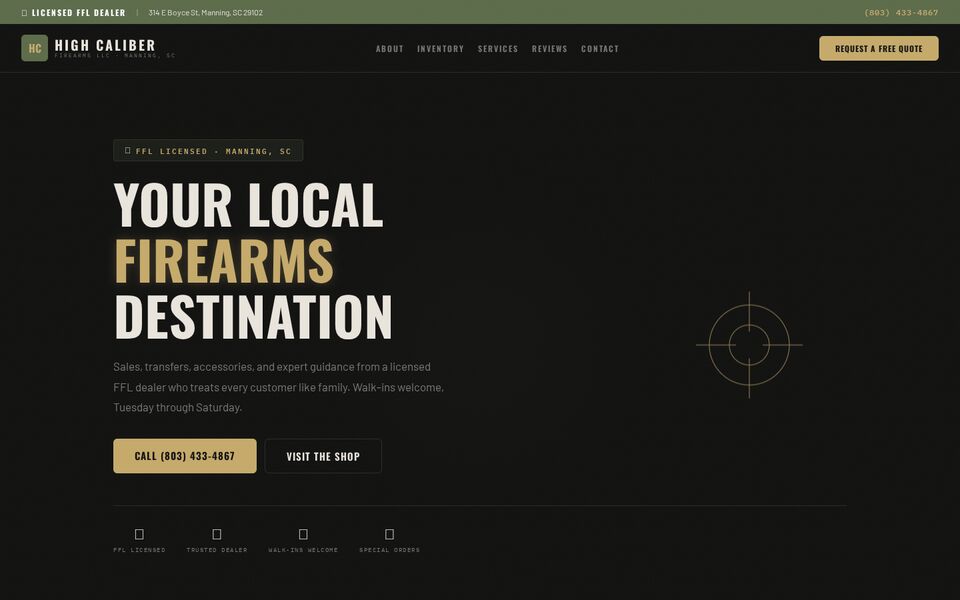The height and width of the screenshot is (600, 960).
Task: Click the top bar phone number (803) 433-4867
Action: point(901,12)
